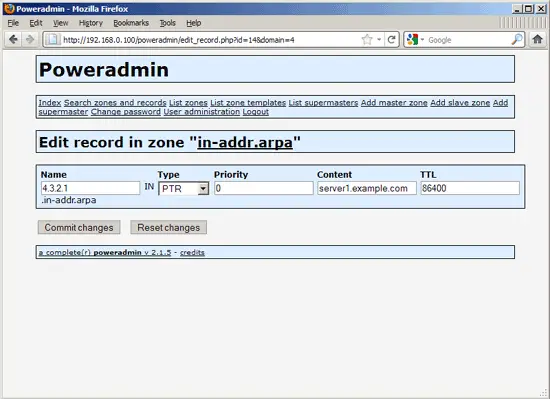Image resolution: width=550 pixels, height=399 pixels.
Task: Open the URL history dropdown arrow
Action: point(379,40)
